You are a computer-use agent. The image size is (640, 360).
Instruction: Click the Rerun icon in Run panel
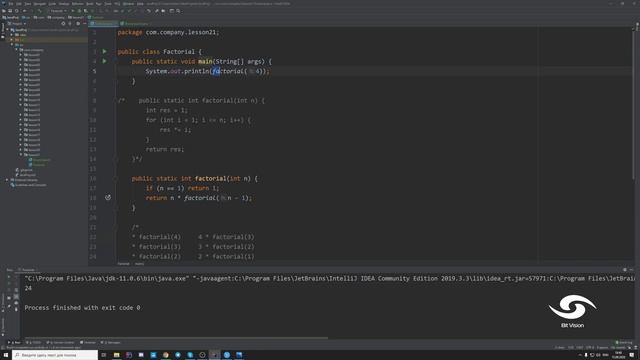pos(9,277)
